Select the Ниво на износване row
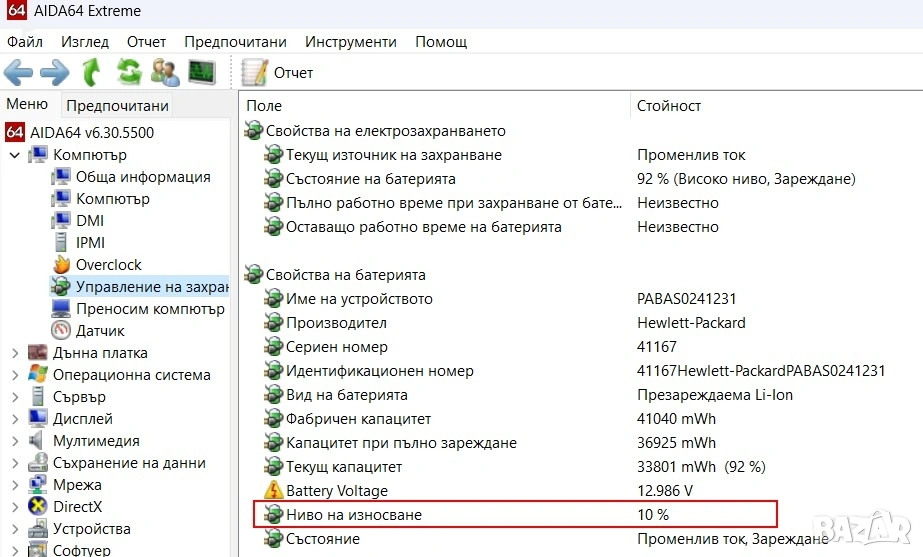Viewport: 923px width, 557px height. pos(354,515)
